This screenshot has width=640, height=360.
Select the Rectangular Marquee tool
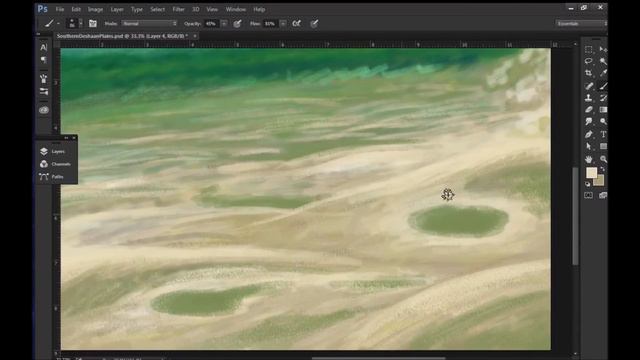point(589,49)
